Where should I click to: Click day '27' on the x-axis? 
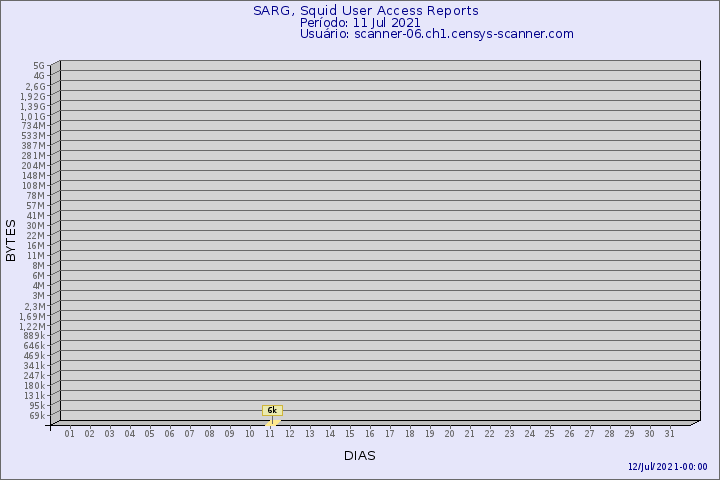click(x=590, y=434)
